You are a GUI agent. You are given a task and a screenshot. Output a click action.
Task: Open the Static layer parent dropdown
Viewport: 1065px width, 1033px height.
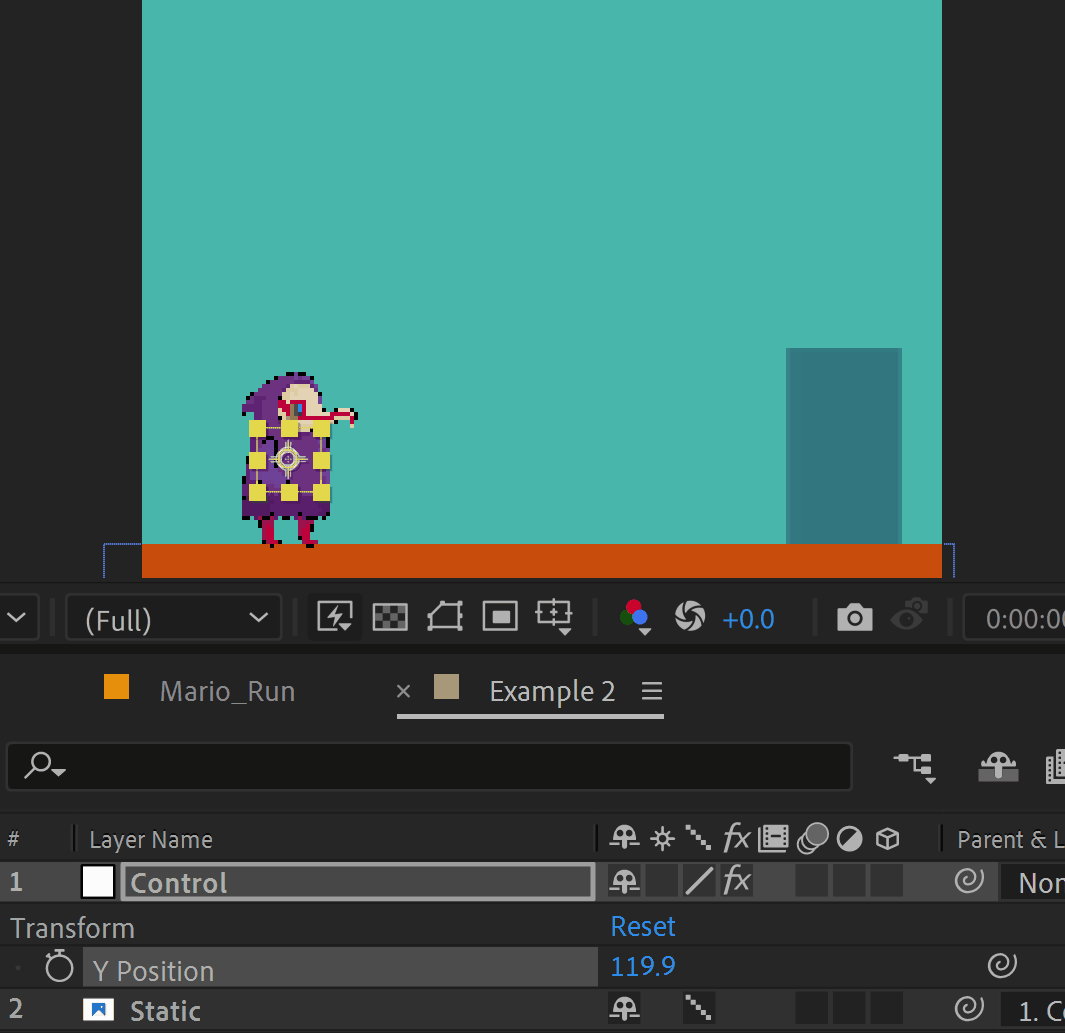(x=1032, y=1011)
